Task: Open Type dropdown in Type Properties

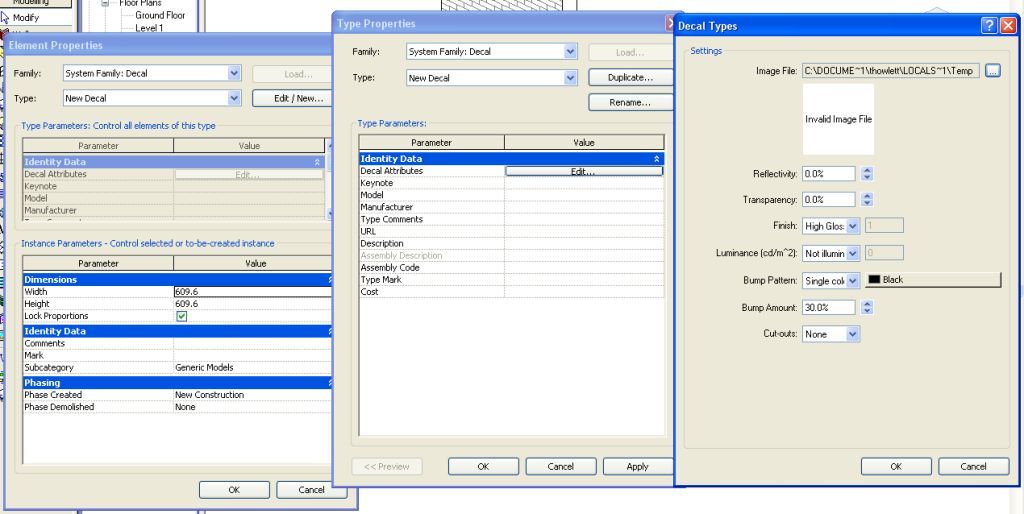Action: [571, 77]
